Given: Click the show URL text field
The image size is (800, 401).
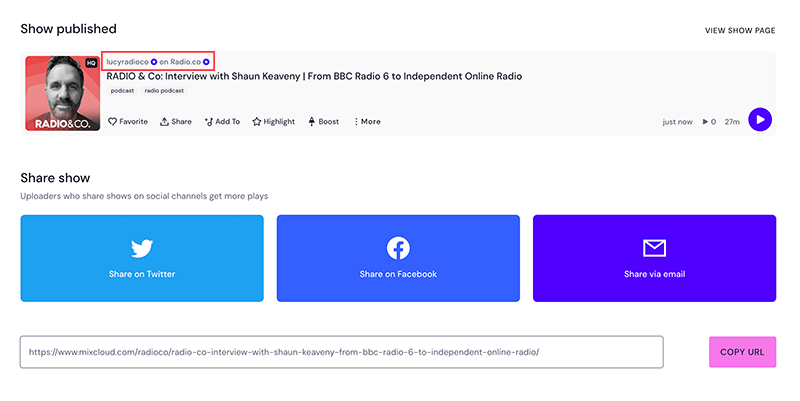Looking at the screenshot, I should click(x=341, y=352).
